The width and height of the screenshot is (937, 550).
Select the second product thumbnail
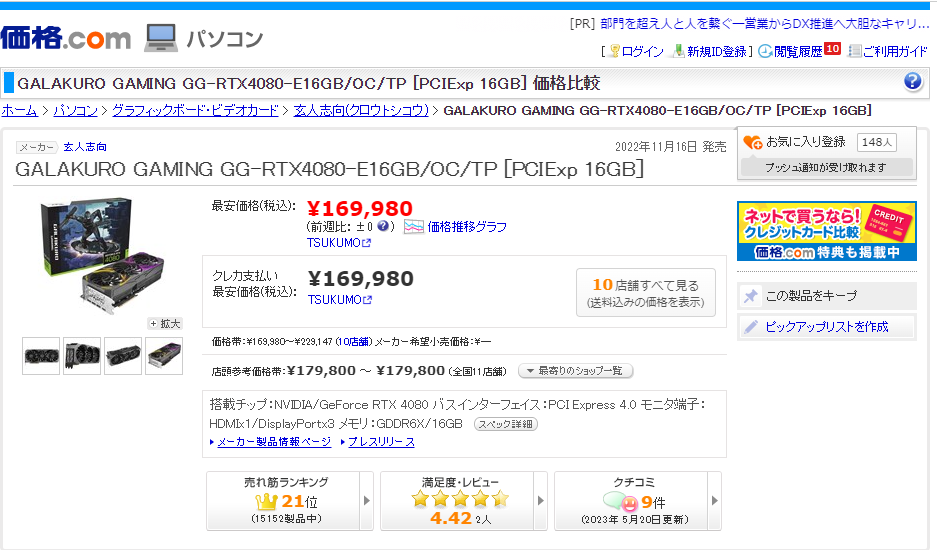(x=82, y=356)
